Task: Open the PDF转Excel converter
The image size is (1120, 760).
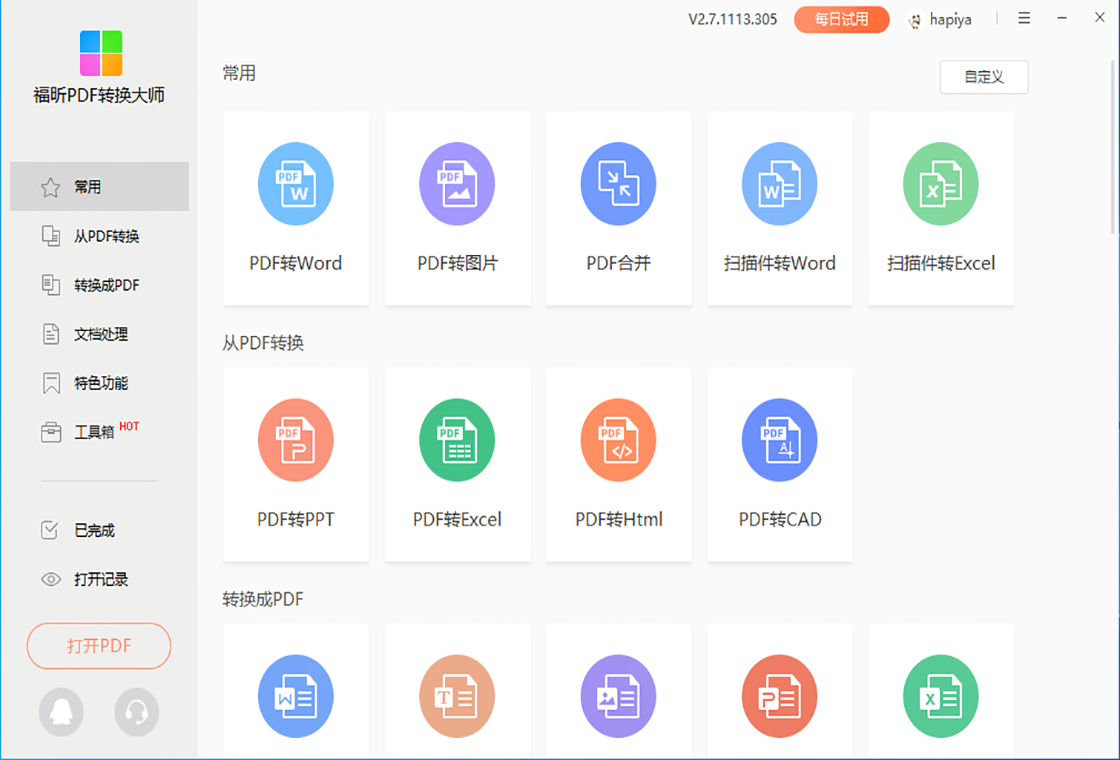Action: click(x=457, y=465)
